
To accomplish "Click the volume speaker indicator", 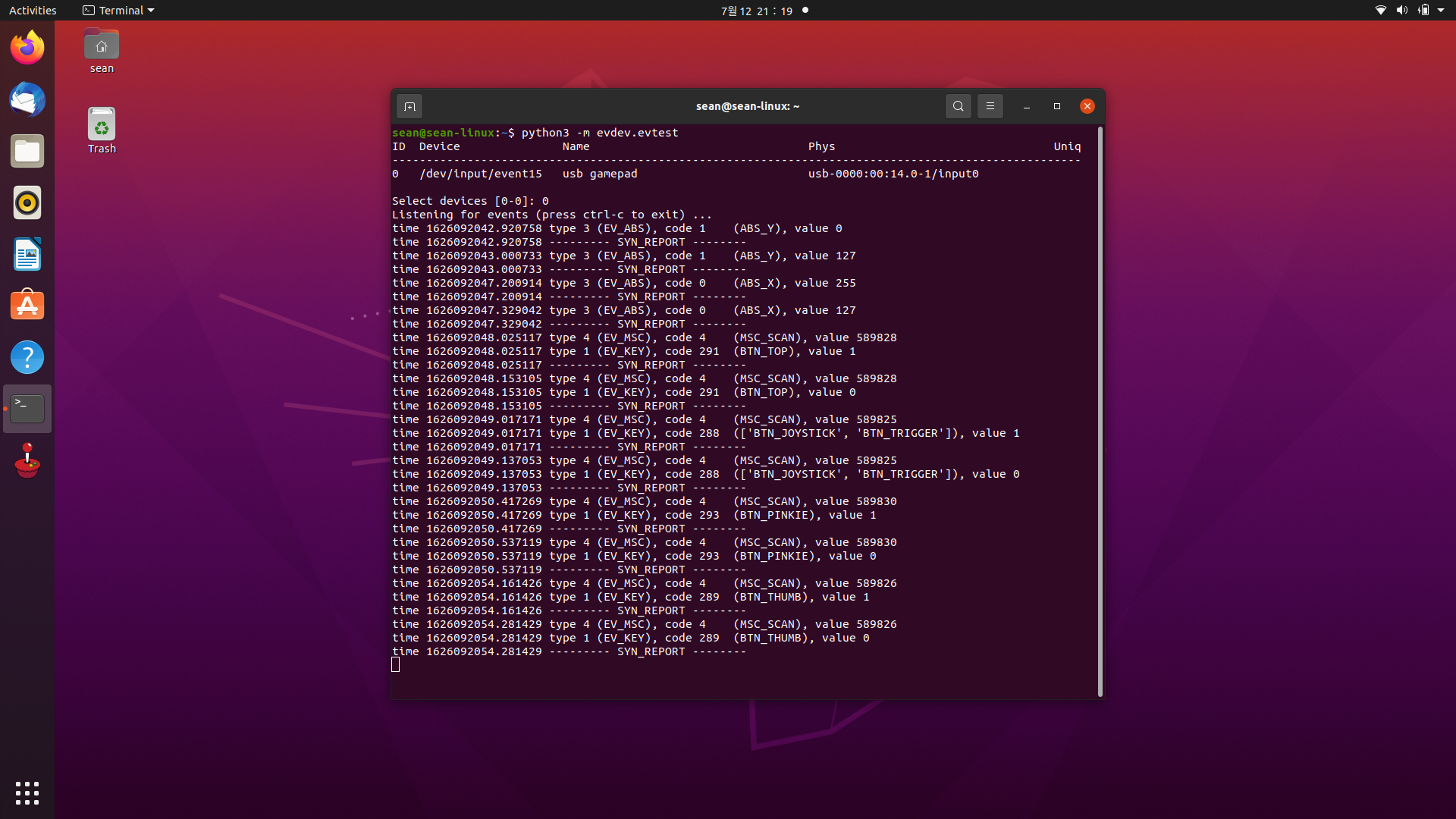I will point(1401,11).
